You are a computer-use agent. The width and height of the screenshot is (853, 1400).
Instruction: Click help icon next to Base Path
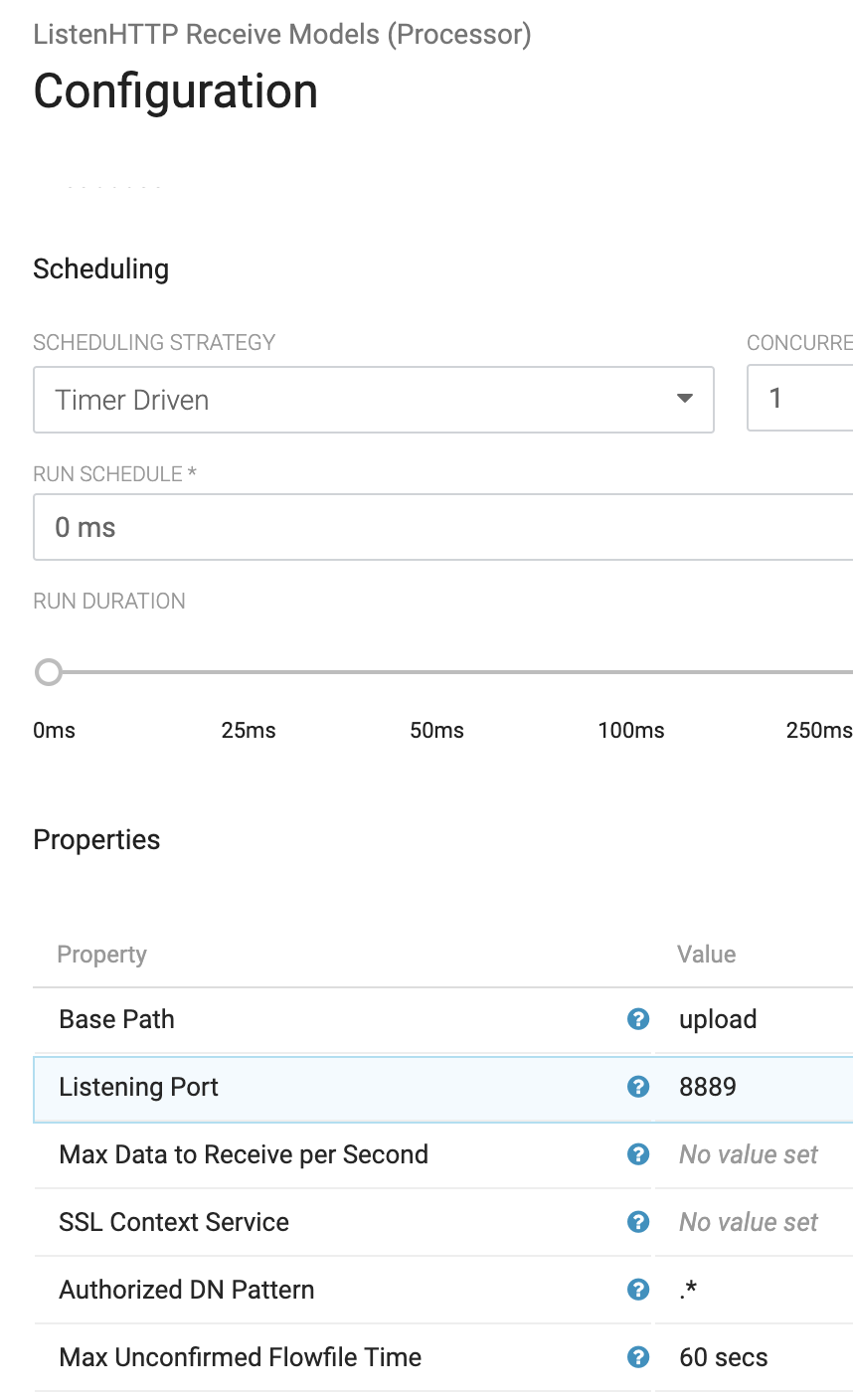click(x=638, y=1019)
